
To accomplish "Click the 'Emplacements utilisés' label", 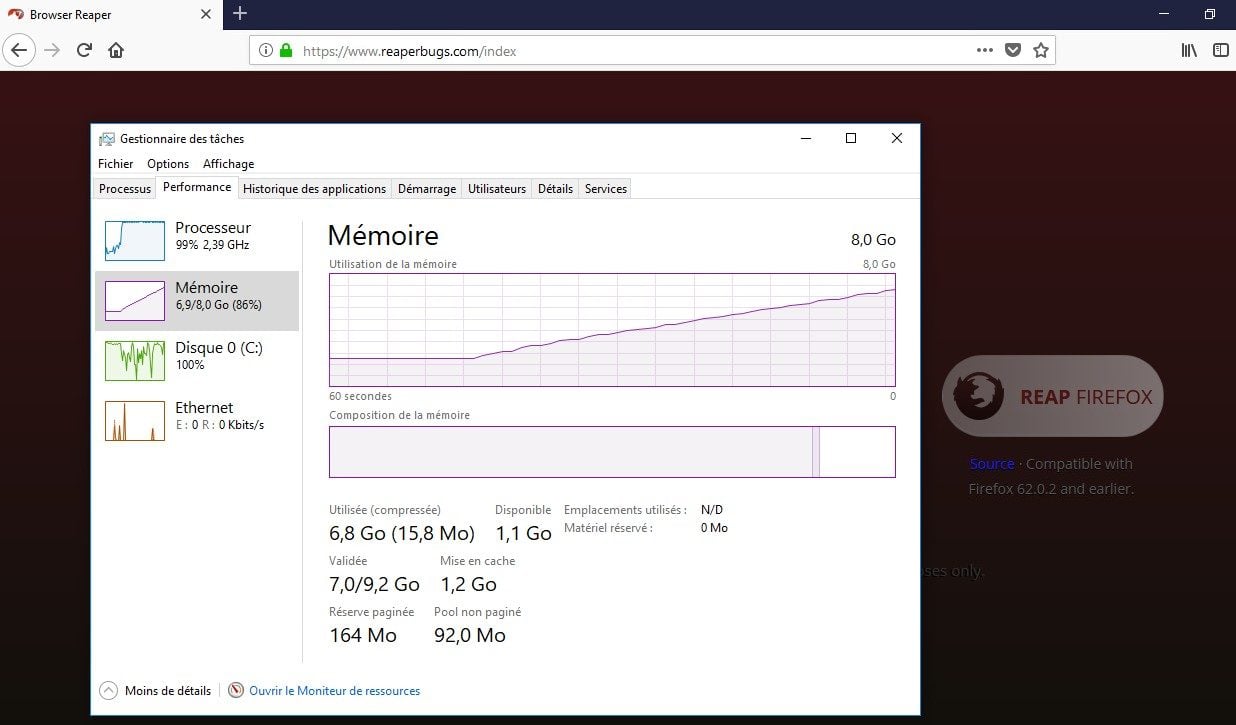I will click(625, 510).
